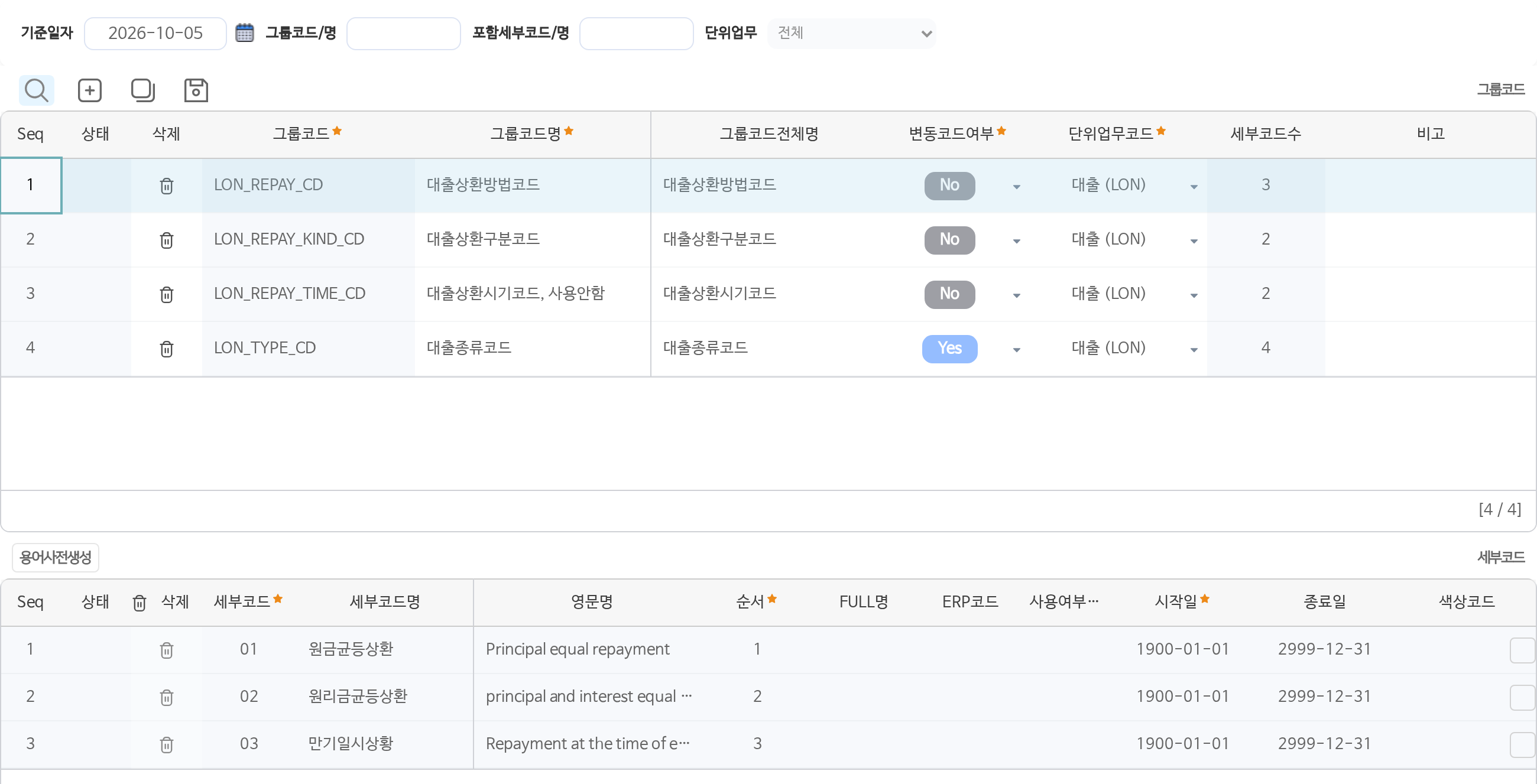Click the search magnifier toolbar icon
Screen dimensions: 1537x784
pyautogui.click(x=37, y=90)
